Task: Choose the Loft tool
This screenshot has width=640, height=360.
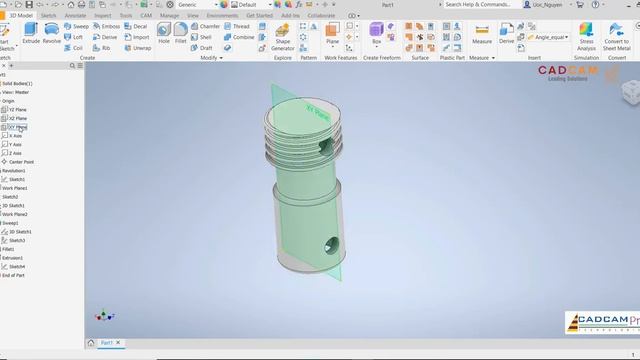Action: (x=73, y=37)
